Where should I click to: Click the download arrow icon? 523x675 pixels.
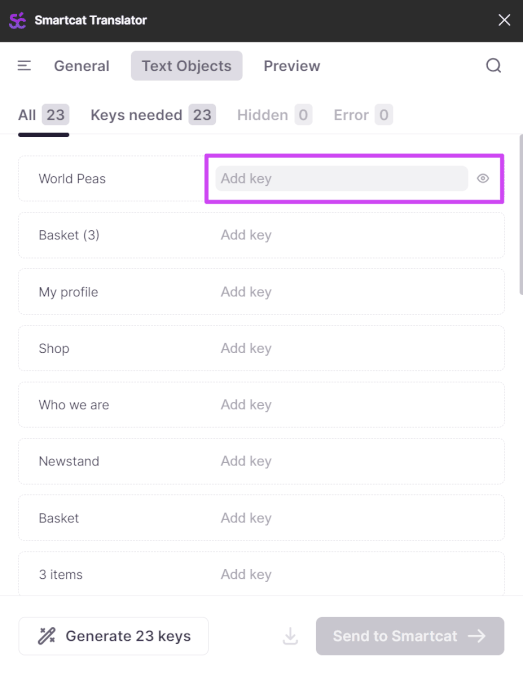[291, 636]
